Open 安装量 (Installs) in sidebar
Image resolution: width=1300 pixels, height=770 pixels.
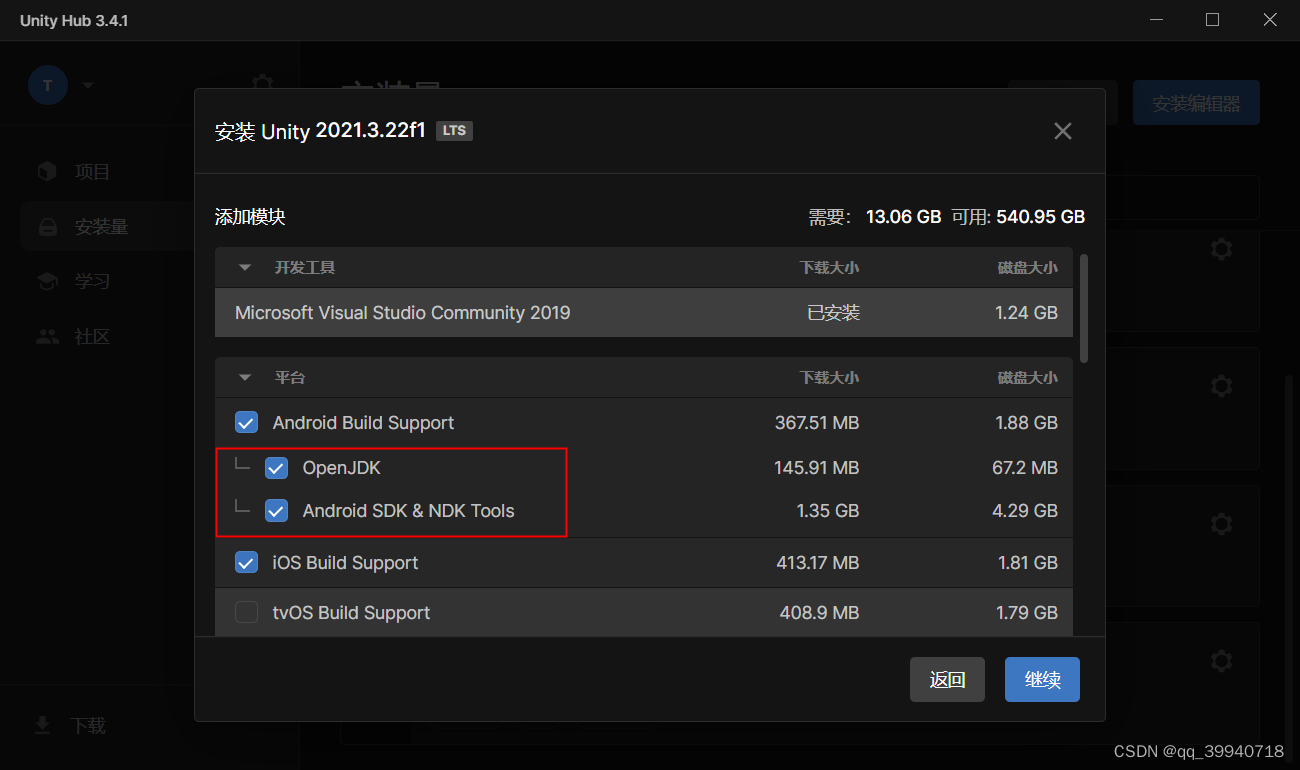(102, 227)
